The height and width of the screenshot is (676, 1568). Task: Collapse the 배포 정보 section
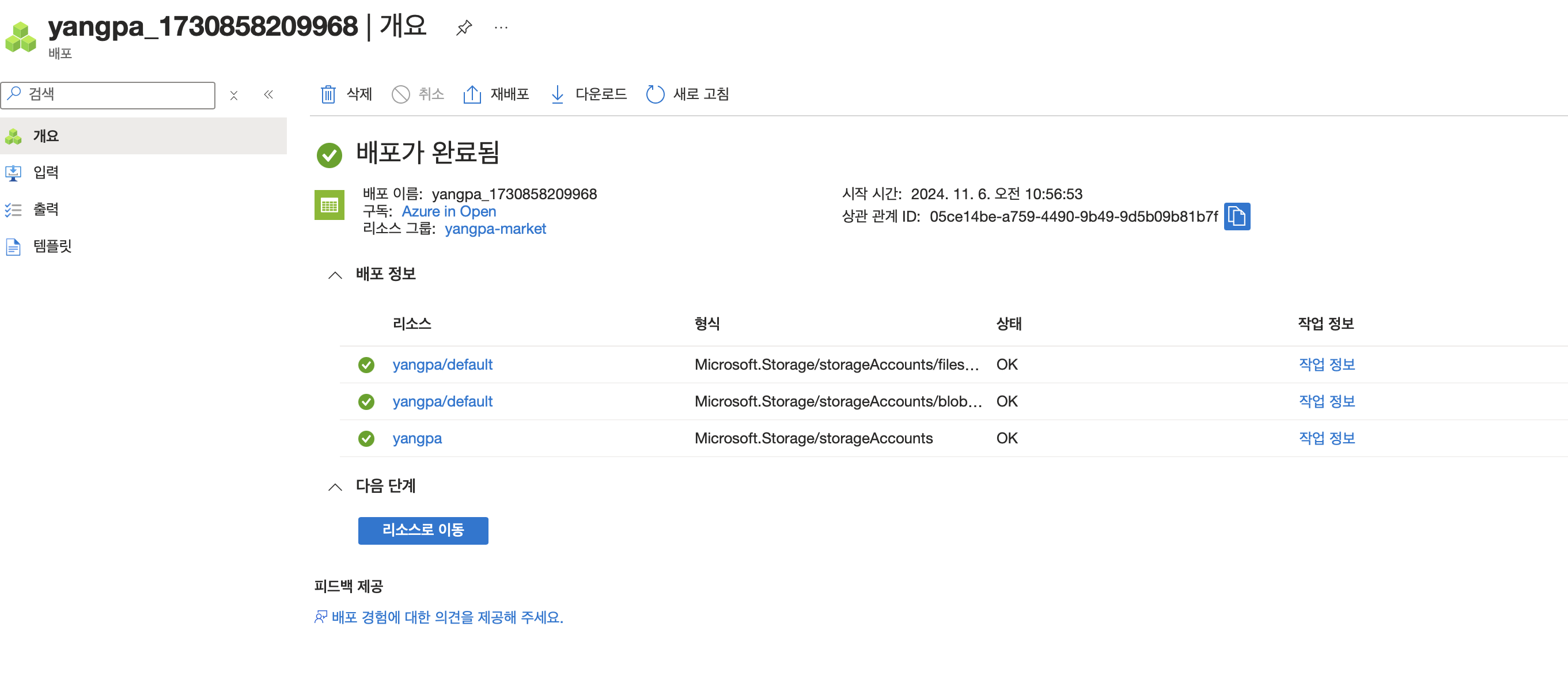pyautogui.click(x=335, y=275)
